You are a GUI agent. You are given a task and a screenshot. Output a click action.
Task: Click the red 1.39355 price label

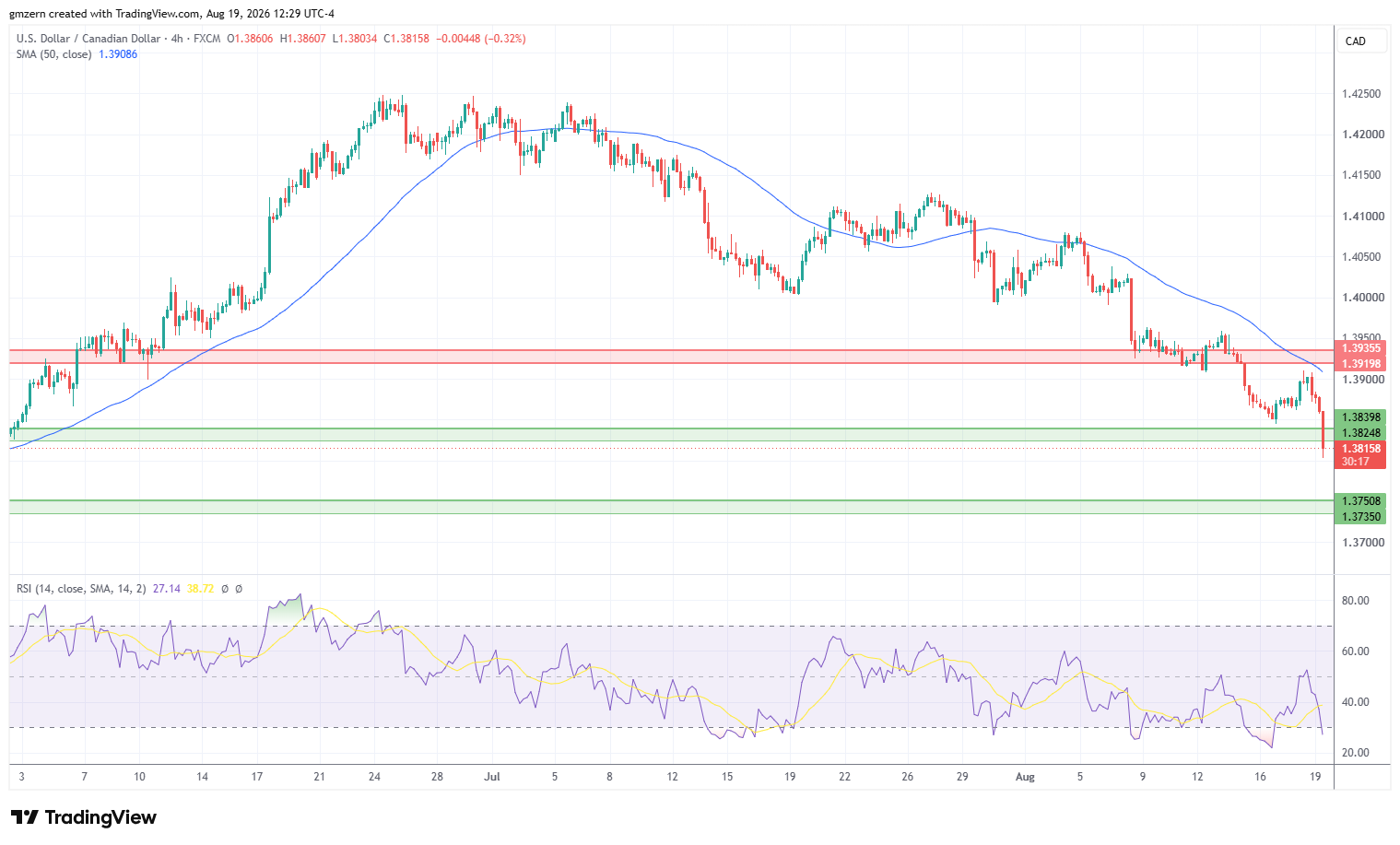(1360, 348)
